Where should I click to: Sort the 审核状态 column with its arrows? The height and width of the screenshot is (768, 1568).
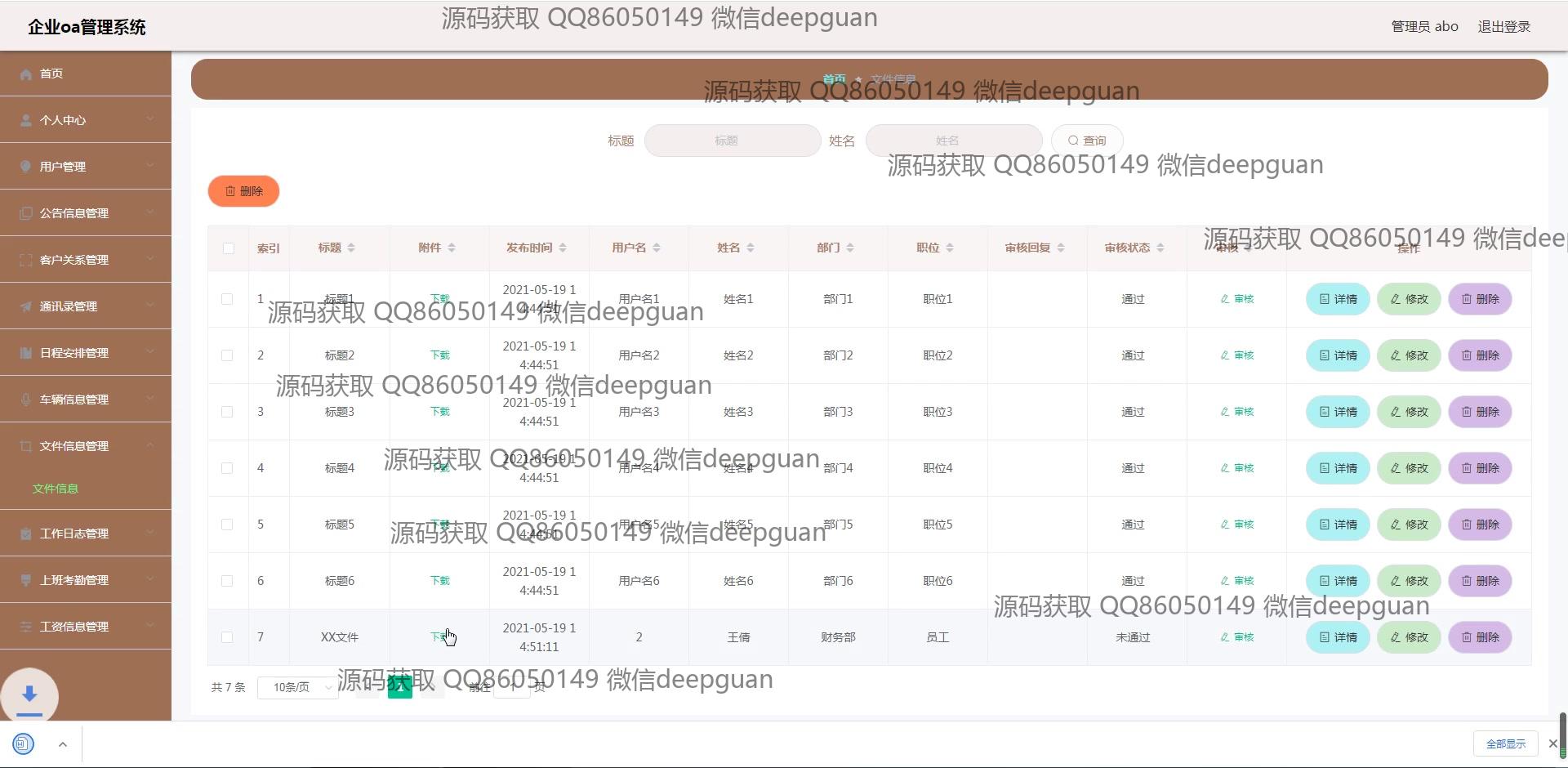(x=1160, y=248)
